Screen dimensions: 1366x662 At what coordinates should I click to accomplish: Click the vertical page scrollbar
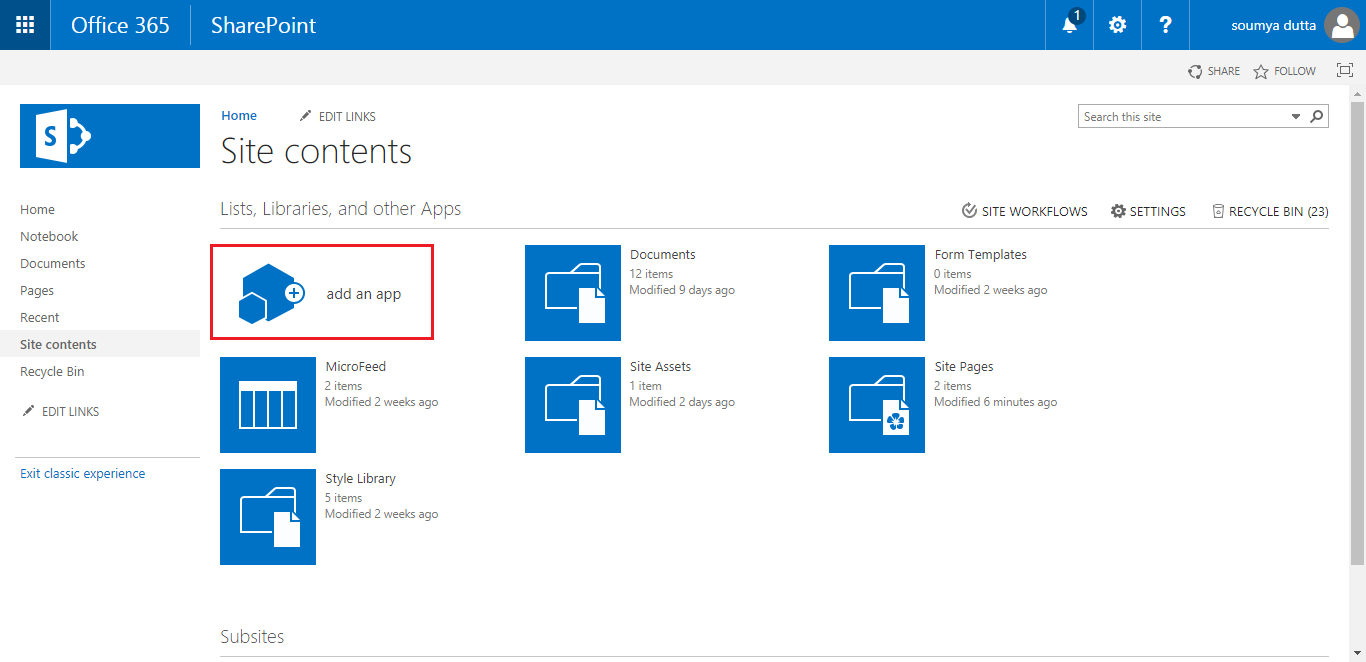[1357, 330]
